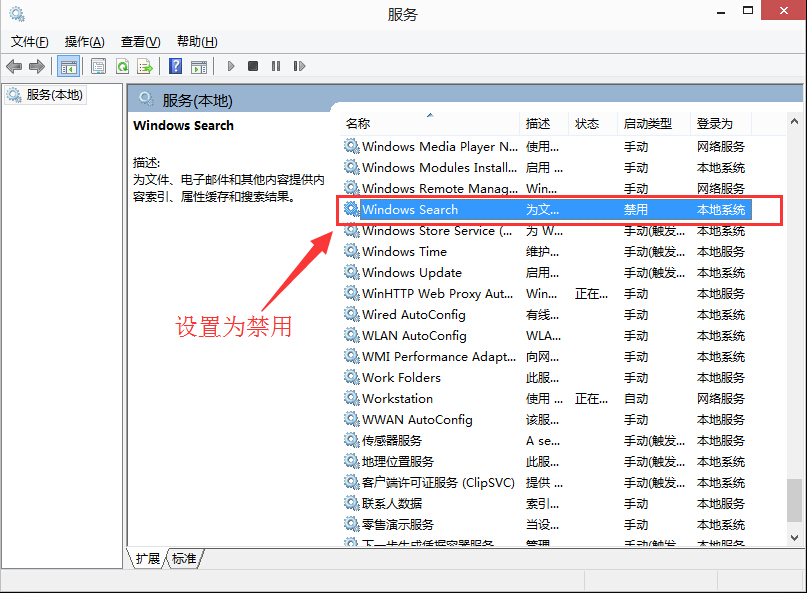Open the Properties toolbar icon
This screenshot has width=807, height=593.
pyautogui.click(x=98, y=66)
